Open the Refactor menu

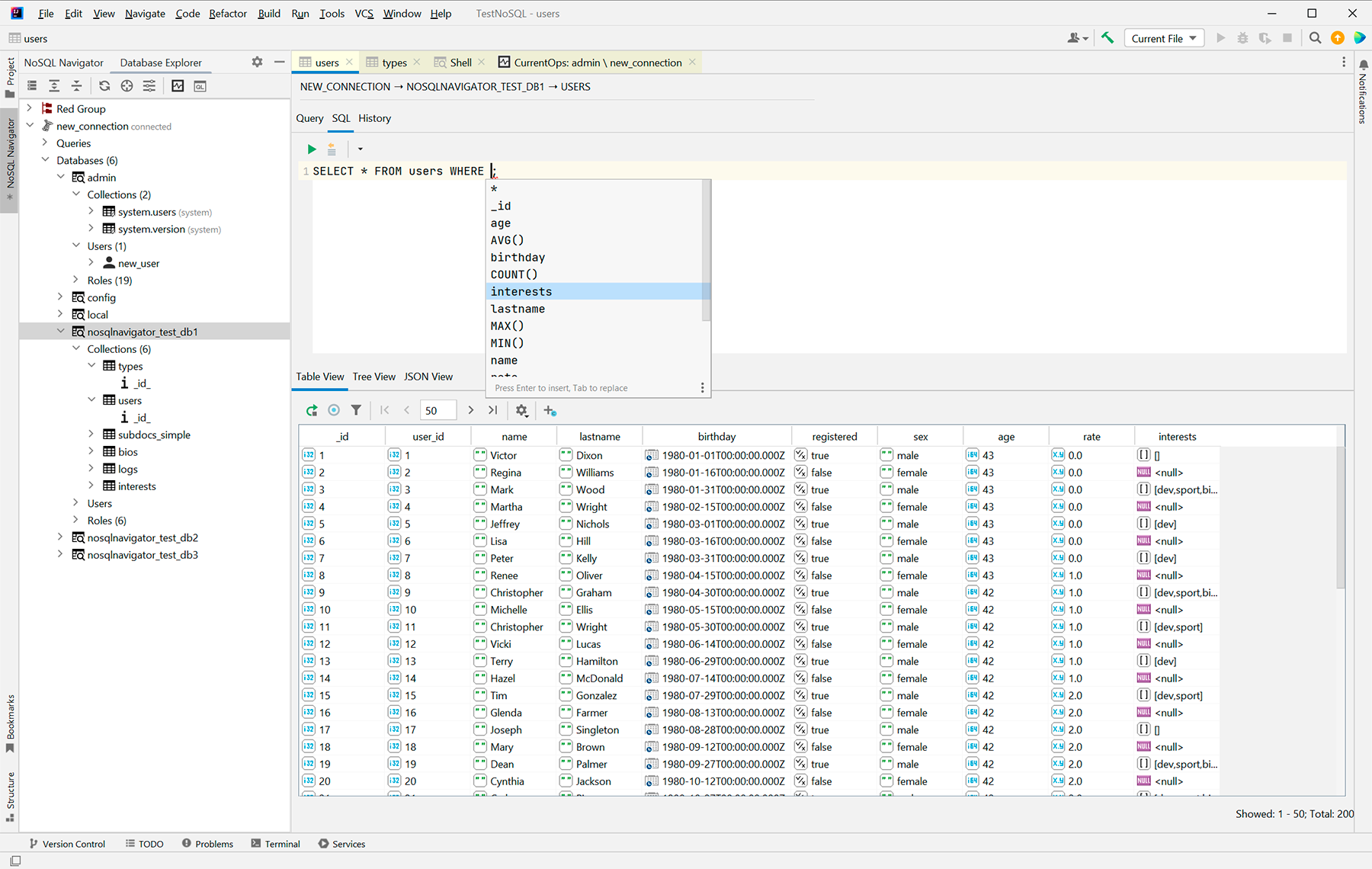click(x=227, y=14)
